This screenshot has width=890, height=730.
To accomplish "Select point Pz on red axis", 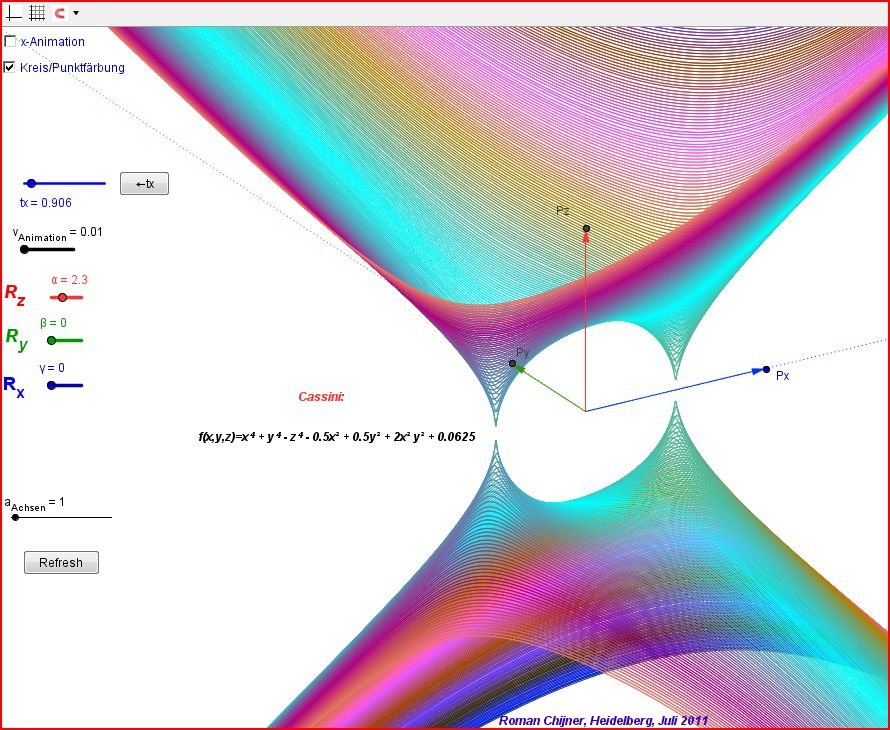I will 587,228.
